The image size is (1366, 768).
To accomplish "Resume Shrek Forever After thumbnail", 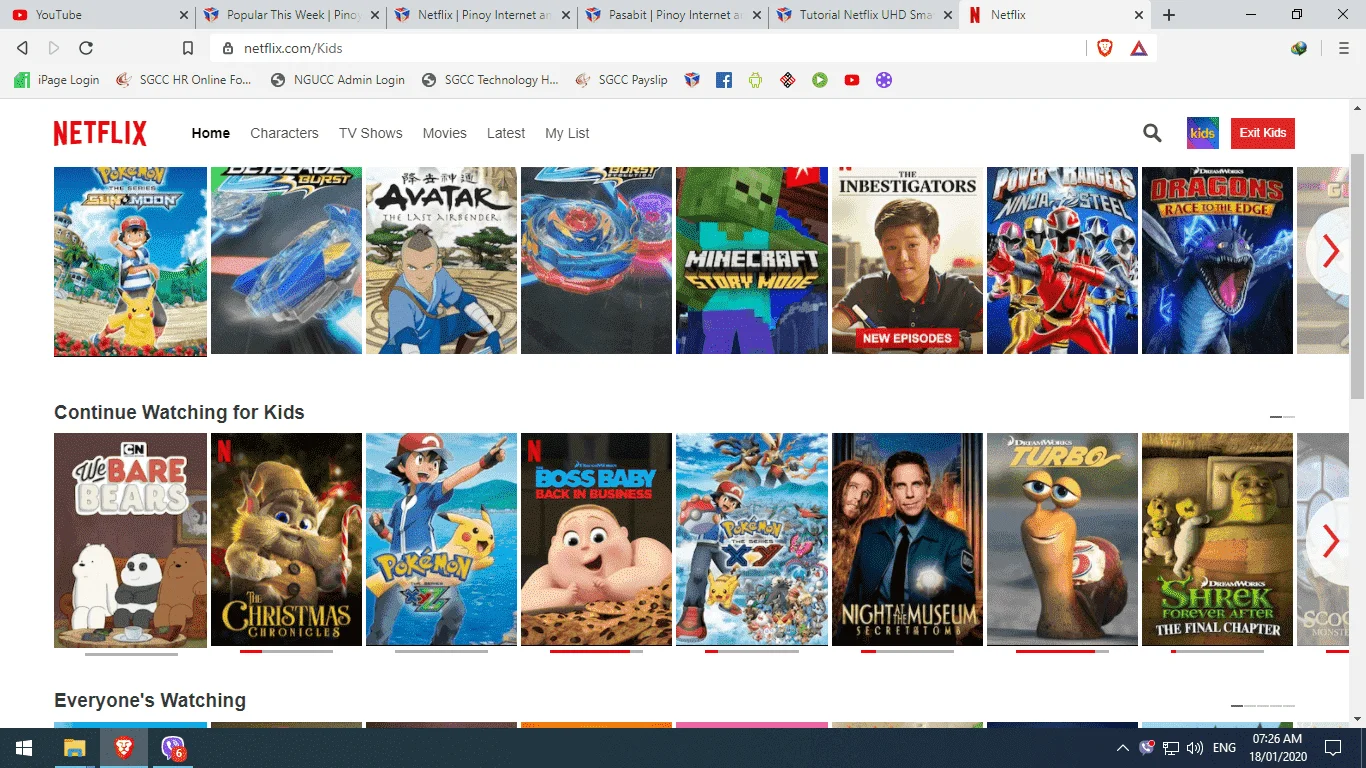I will (x=1217, y=539).
